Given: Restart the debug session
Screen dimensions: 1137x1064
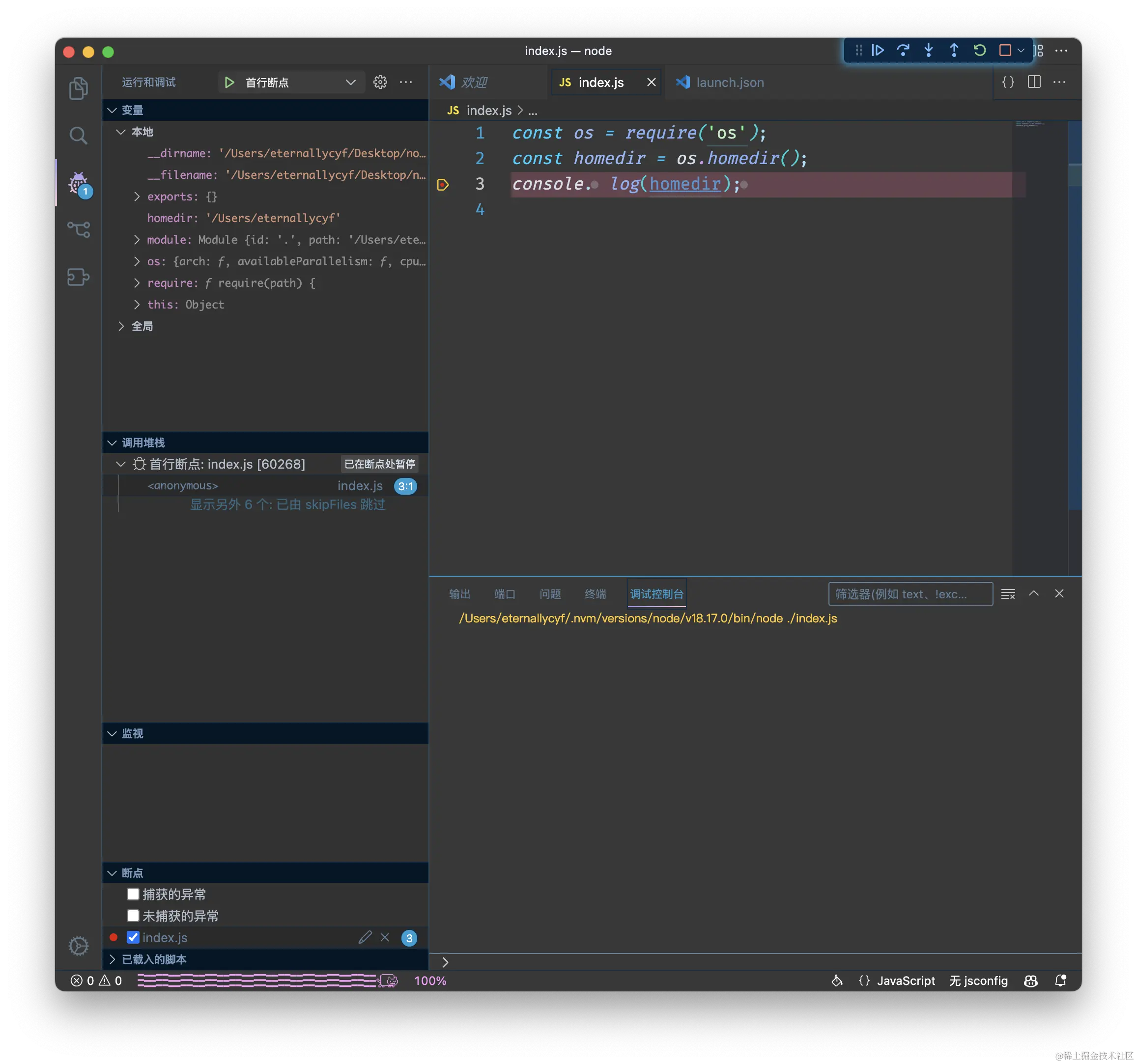Looking at the screenshot, I should point(979,50).
